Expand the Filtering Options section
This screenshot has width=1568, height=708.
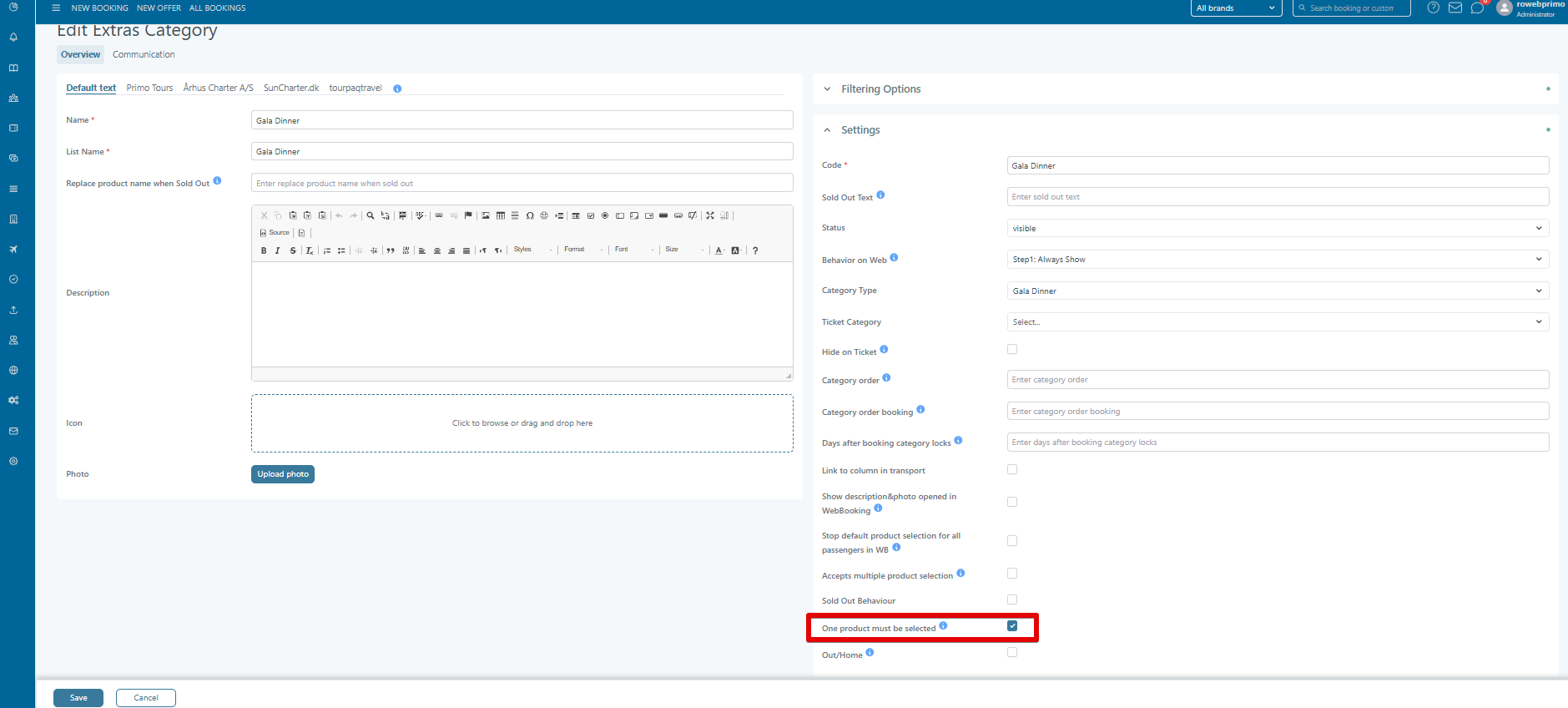coord(880,89)
